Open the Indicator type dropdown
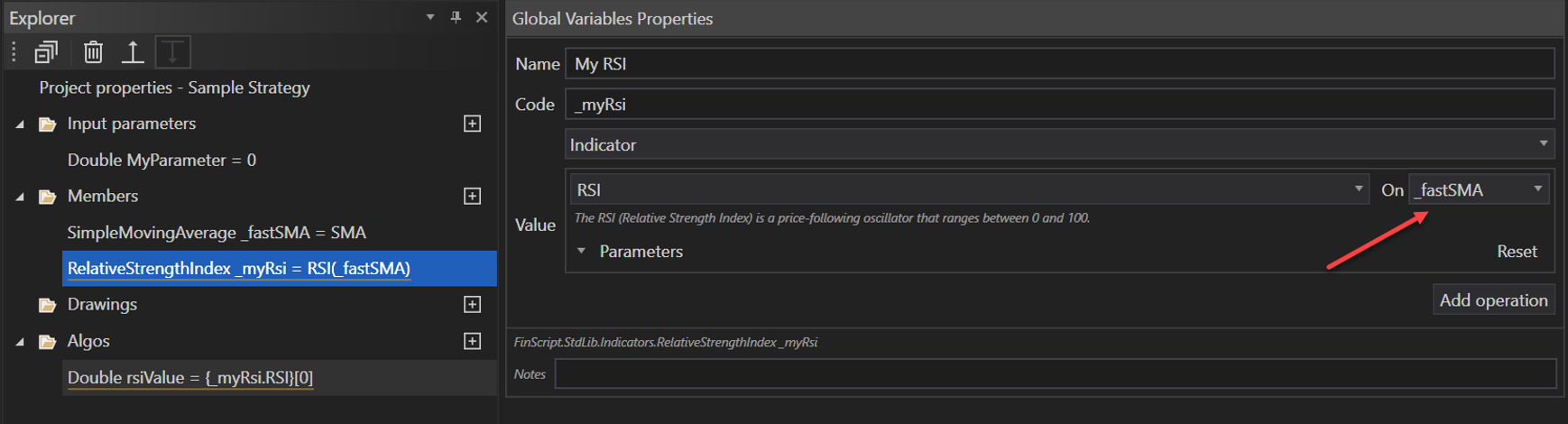The width and height of the screenshot is (1568, 424). click(1543, 144)
